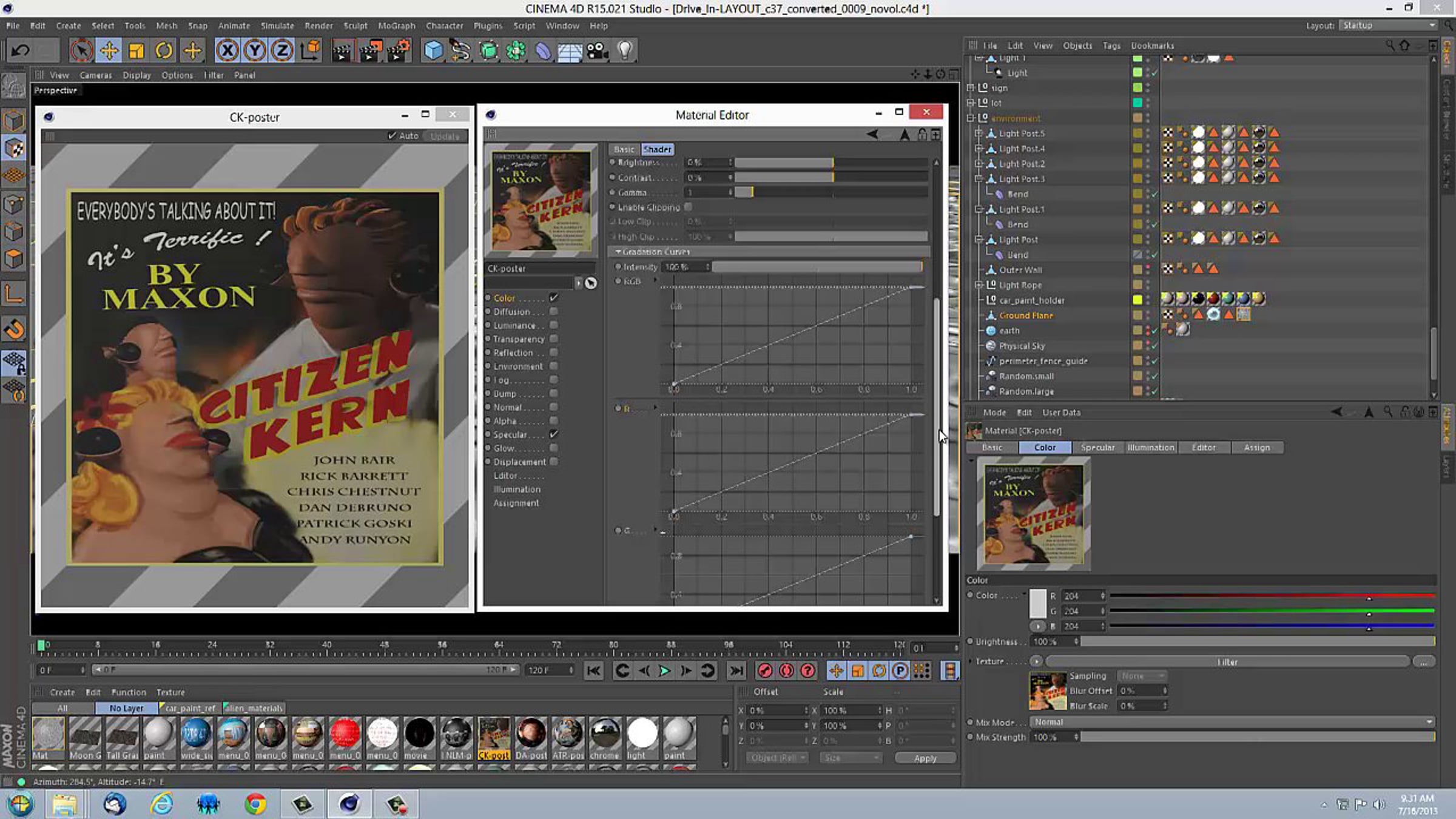This screenshot has width=1456, height=819.
Task: Play the animation forward
Action: click(664, 670)
